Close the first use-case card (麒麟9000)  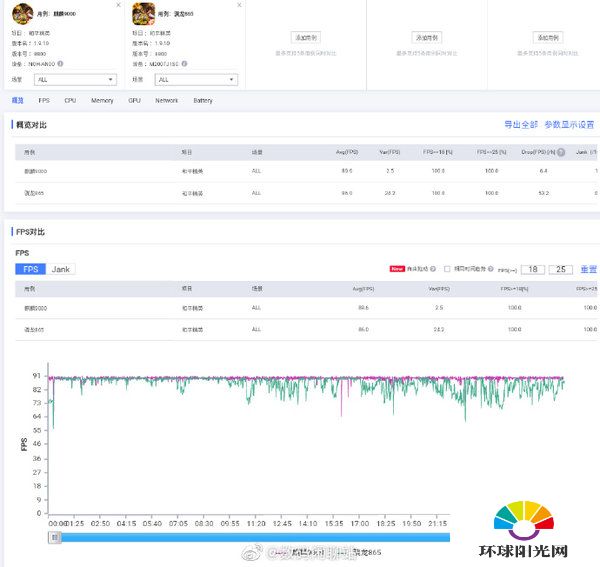coord(118,5)
